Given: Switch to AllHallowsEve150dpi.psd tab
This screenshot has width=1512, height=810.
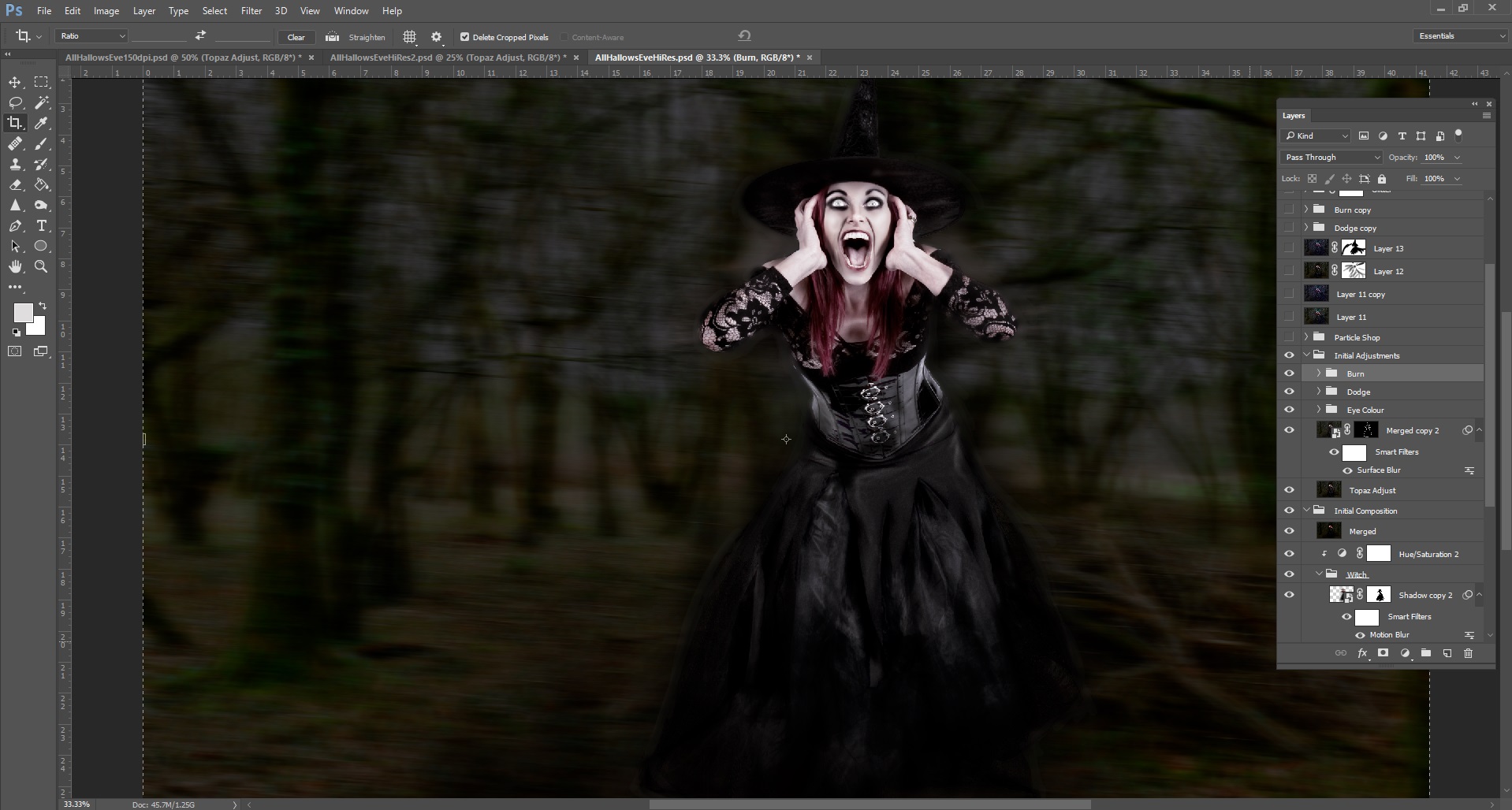Looking at the screenshot, I should pyautogui.click(x=183, y=58).
